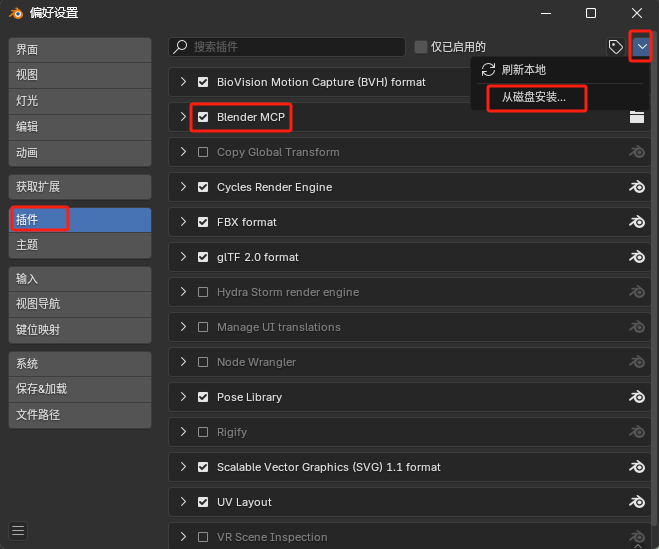Viewport: 660px width, 549px height.
Task: Expand Blender MCP add-on details
Action: pos(183,117)
